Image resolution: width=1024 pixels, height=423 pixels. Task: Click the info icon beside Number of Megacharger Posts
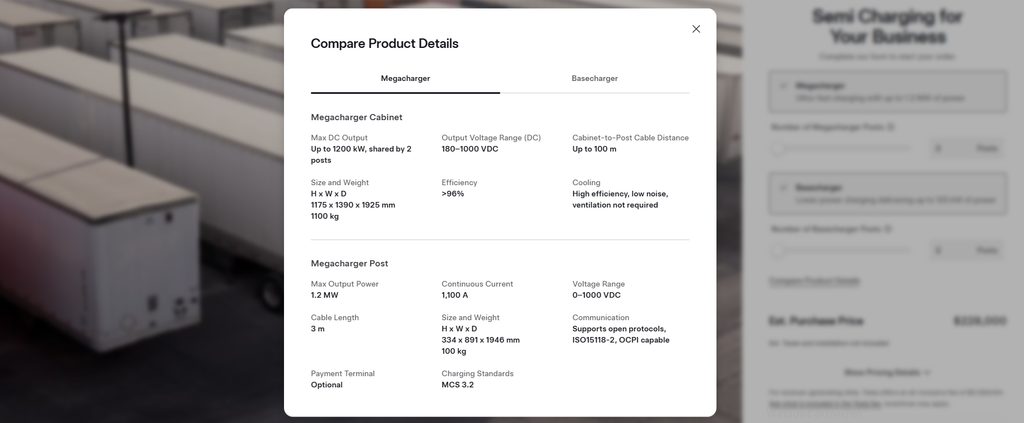coord(890,127)
